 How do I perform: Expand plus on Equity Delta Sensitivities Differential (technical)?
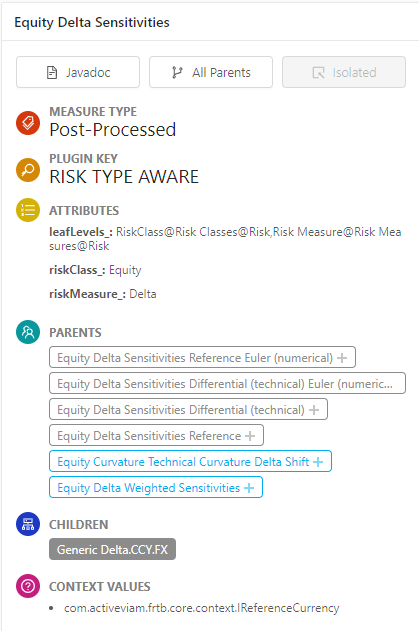pyautogui.click(x=314, y=410)
